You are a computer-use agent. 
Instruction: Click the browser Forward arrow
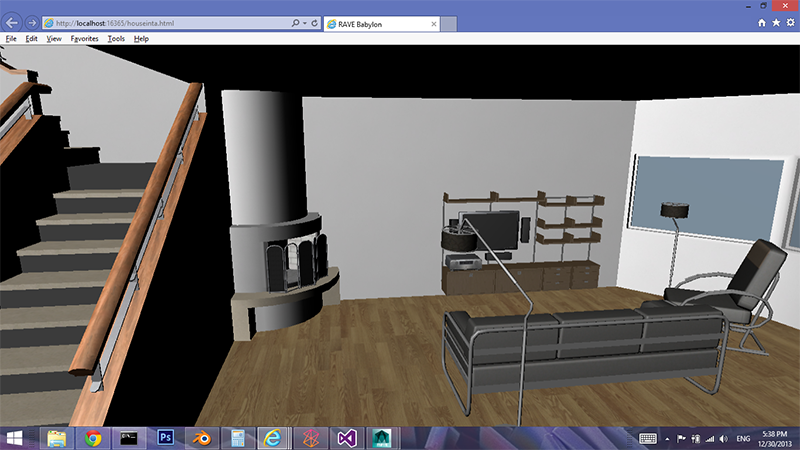click(32, 23)
